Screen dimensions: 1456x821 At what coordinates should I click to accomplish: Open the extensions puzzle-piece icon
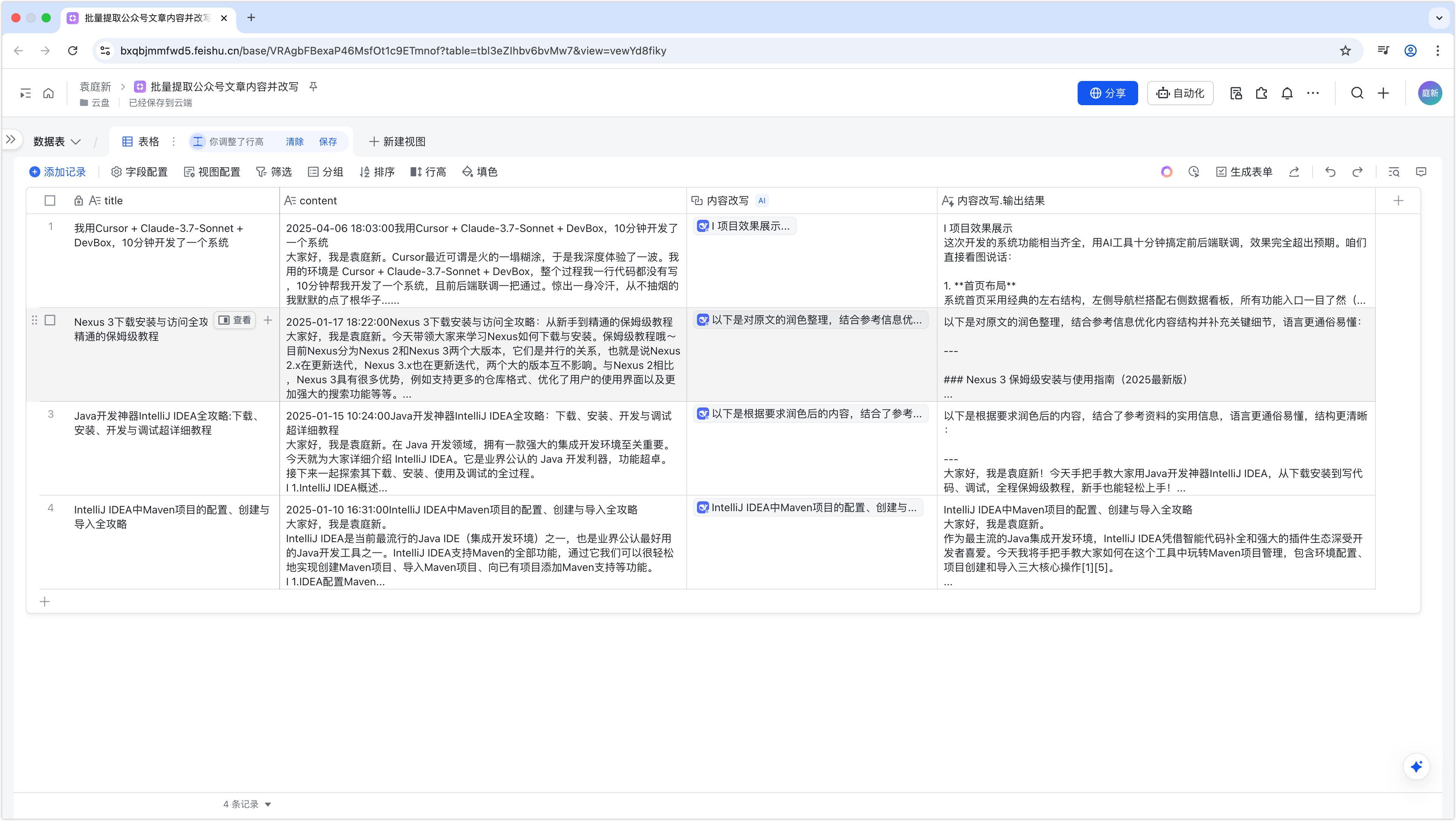tap(1261, 93)
